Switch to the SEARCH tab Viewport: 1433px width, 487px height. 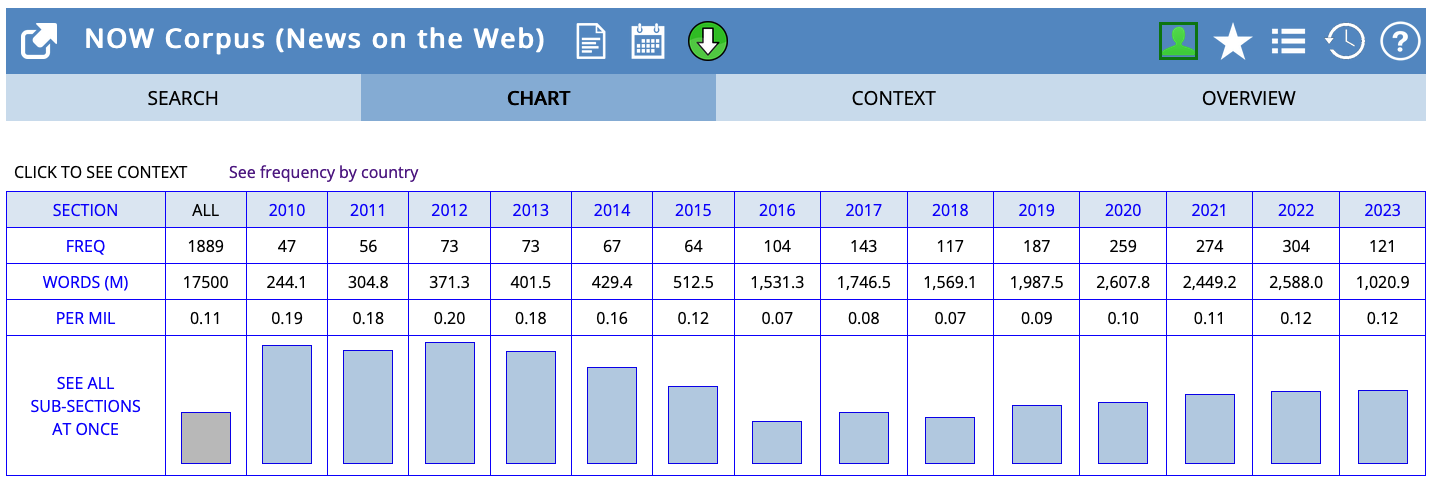pyautogui.click(x=183, y=98)
